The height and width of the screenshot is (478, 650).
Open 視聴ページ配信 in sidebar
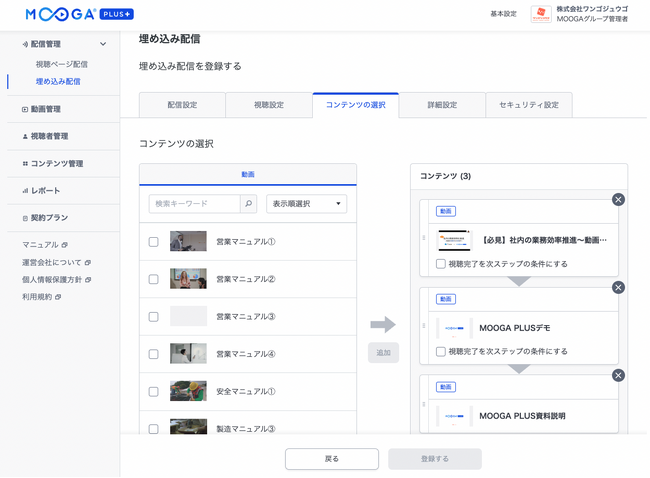[62, 64]
